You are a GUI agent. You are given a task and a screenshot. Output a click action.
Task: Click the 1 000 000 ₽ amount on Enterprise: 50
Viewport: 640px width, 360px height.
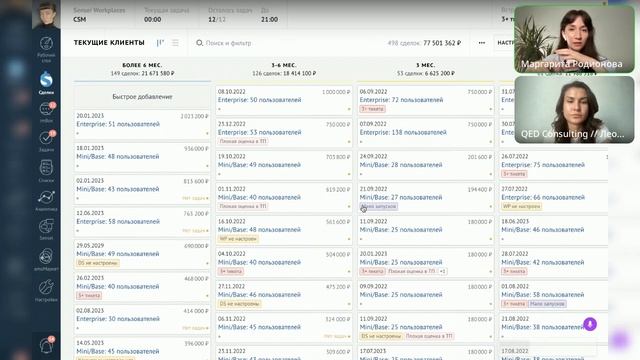(336, 92)
